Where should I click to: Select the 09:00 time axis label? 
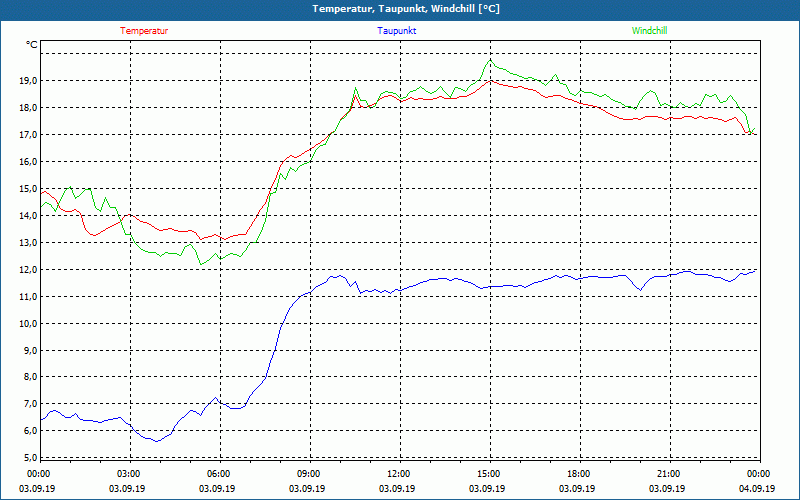(x=308, y=474)
